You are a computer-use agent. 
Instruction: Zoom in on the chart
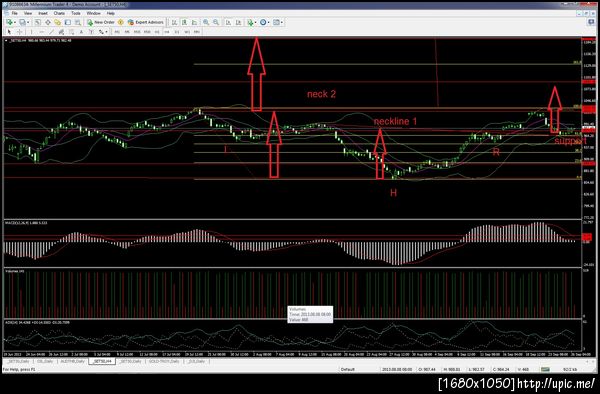(x=206, y=22)
